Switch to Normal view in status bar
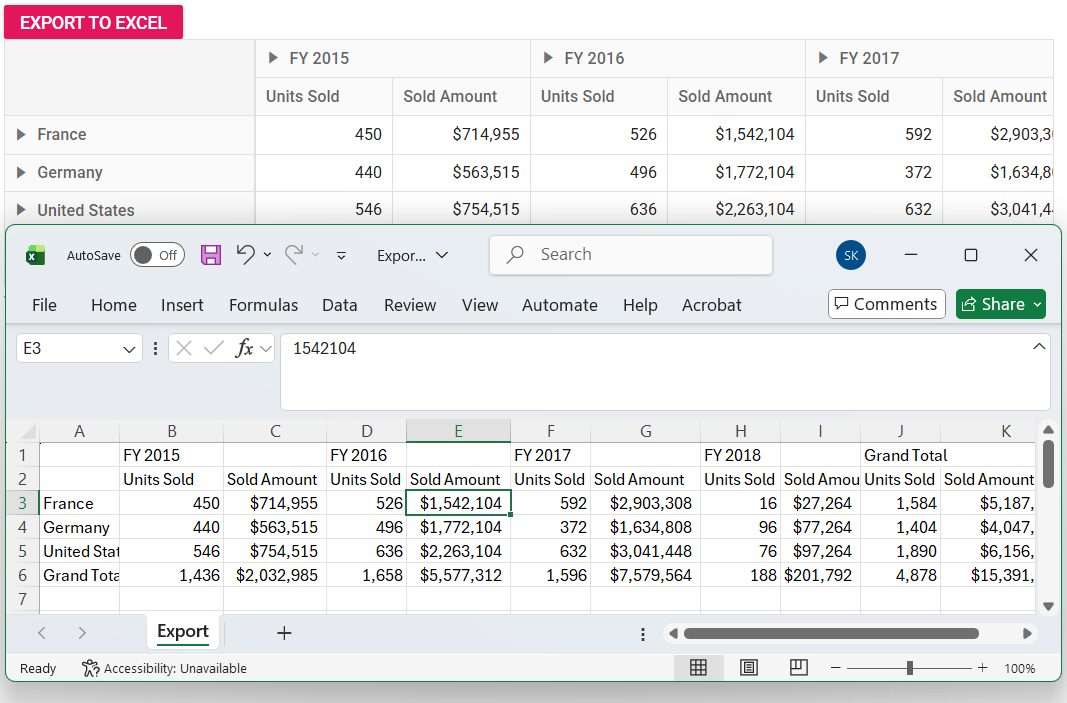 [x=698, y=668]
